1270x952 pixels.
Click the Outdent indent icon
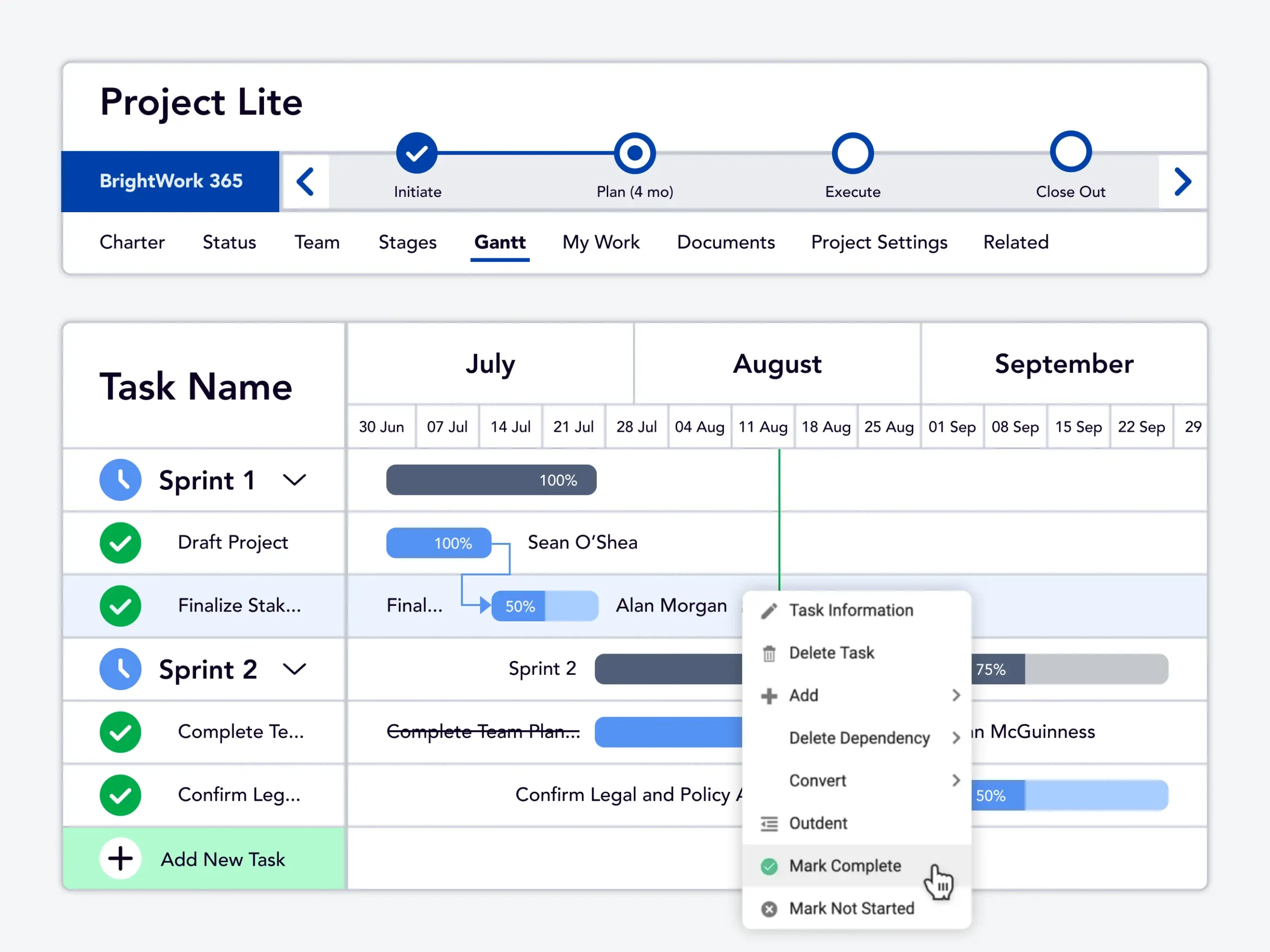769,824
